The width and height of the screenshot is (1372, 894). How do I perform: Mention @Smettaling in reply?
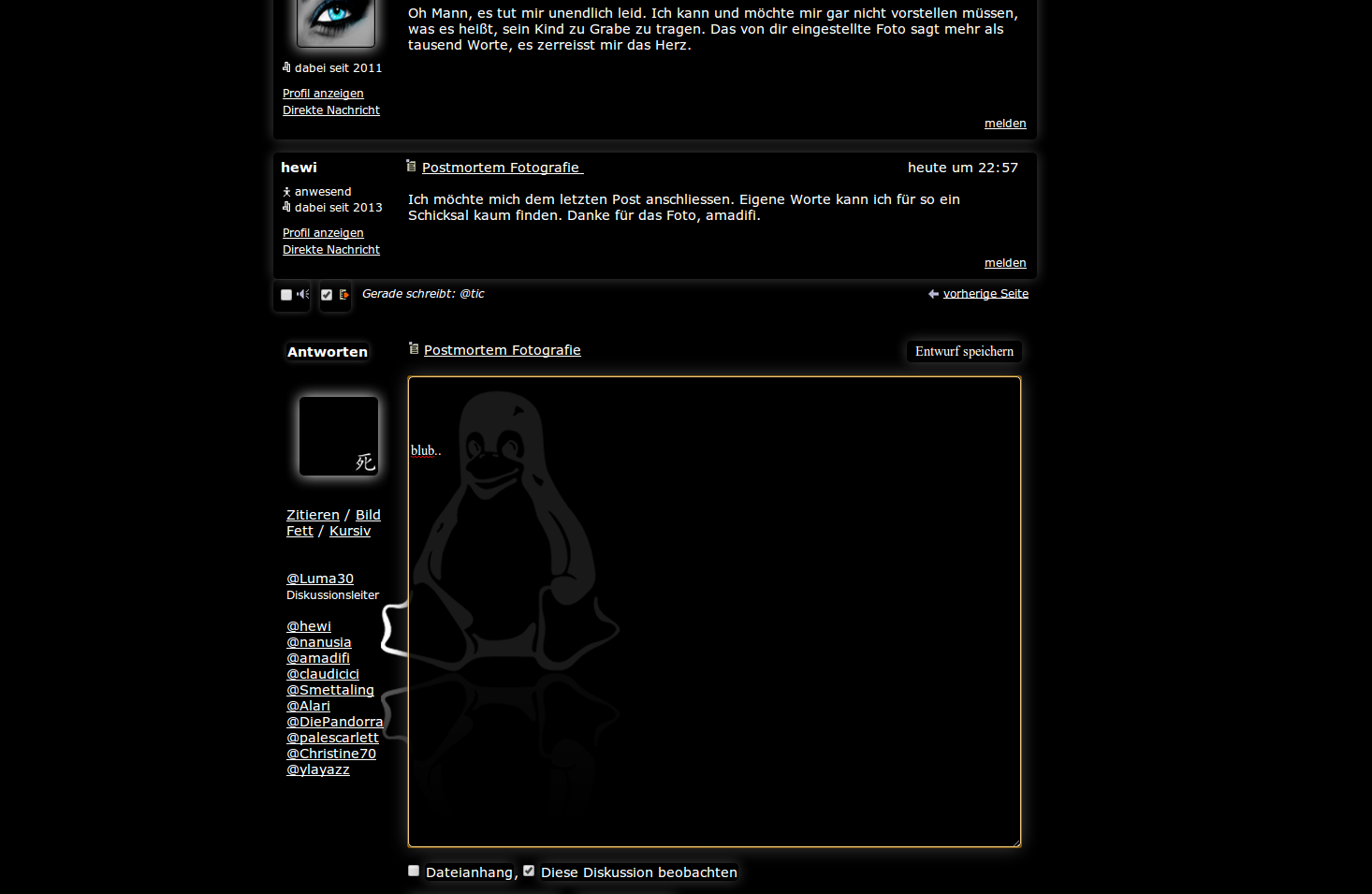[x=330, y=690]
